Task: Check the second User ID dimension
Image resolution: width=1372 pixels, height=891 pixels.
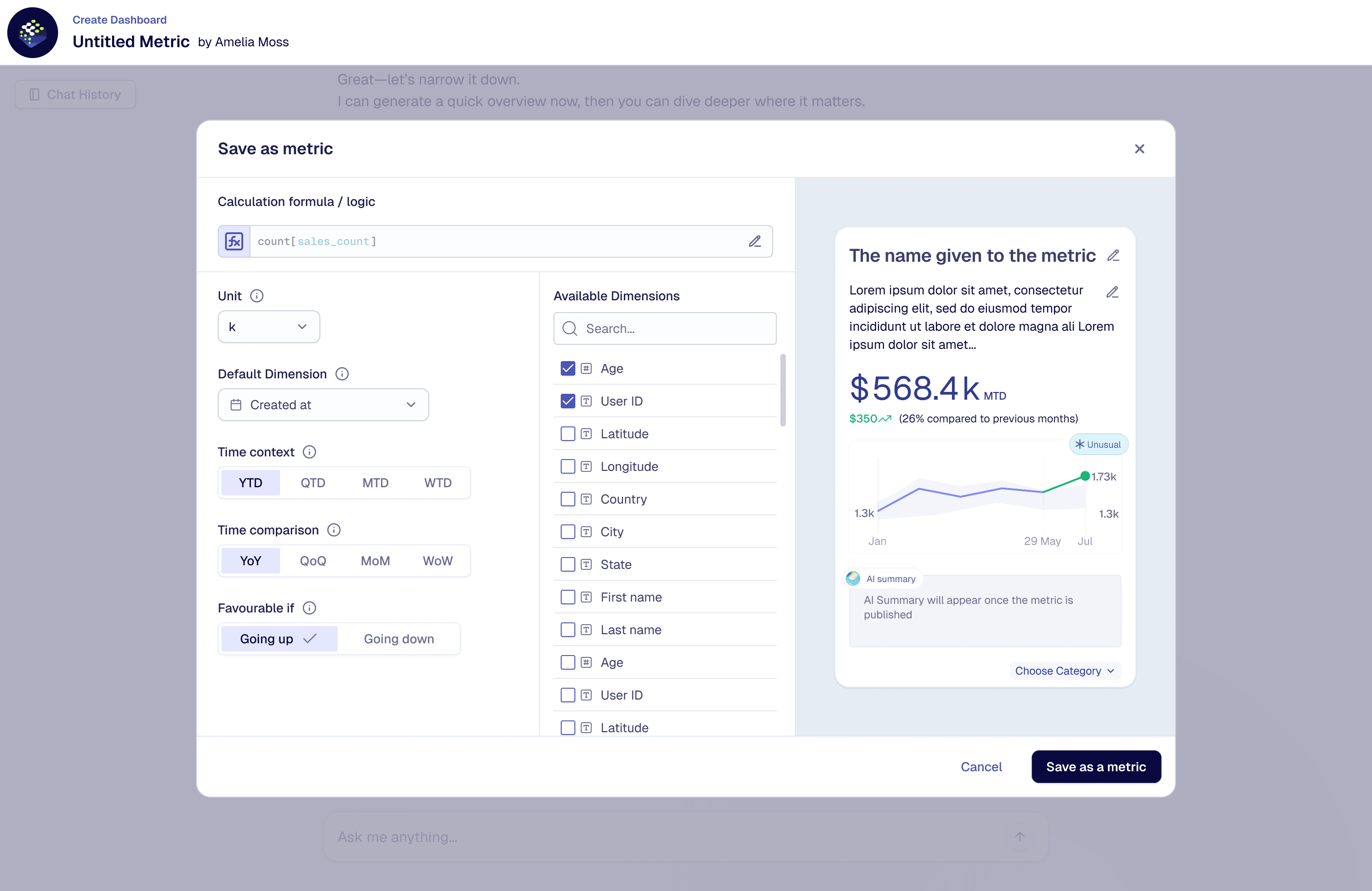Action: pos(568,695)
